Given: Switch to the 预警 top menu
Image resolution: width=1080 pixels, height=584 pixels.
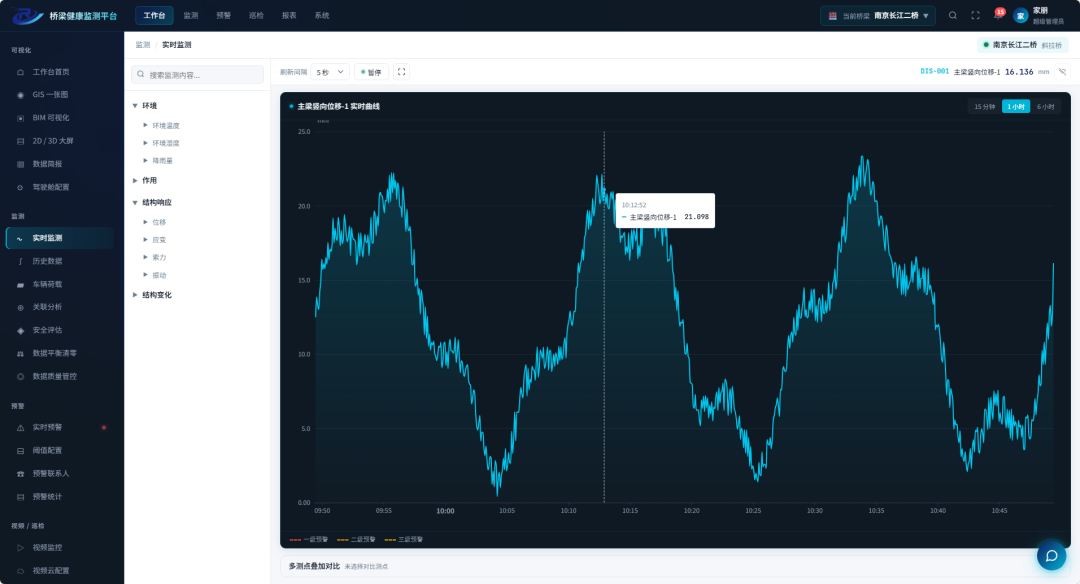Looking at the screenshot, I should [x=223, y=15].
